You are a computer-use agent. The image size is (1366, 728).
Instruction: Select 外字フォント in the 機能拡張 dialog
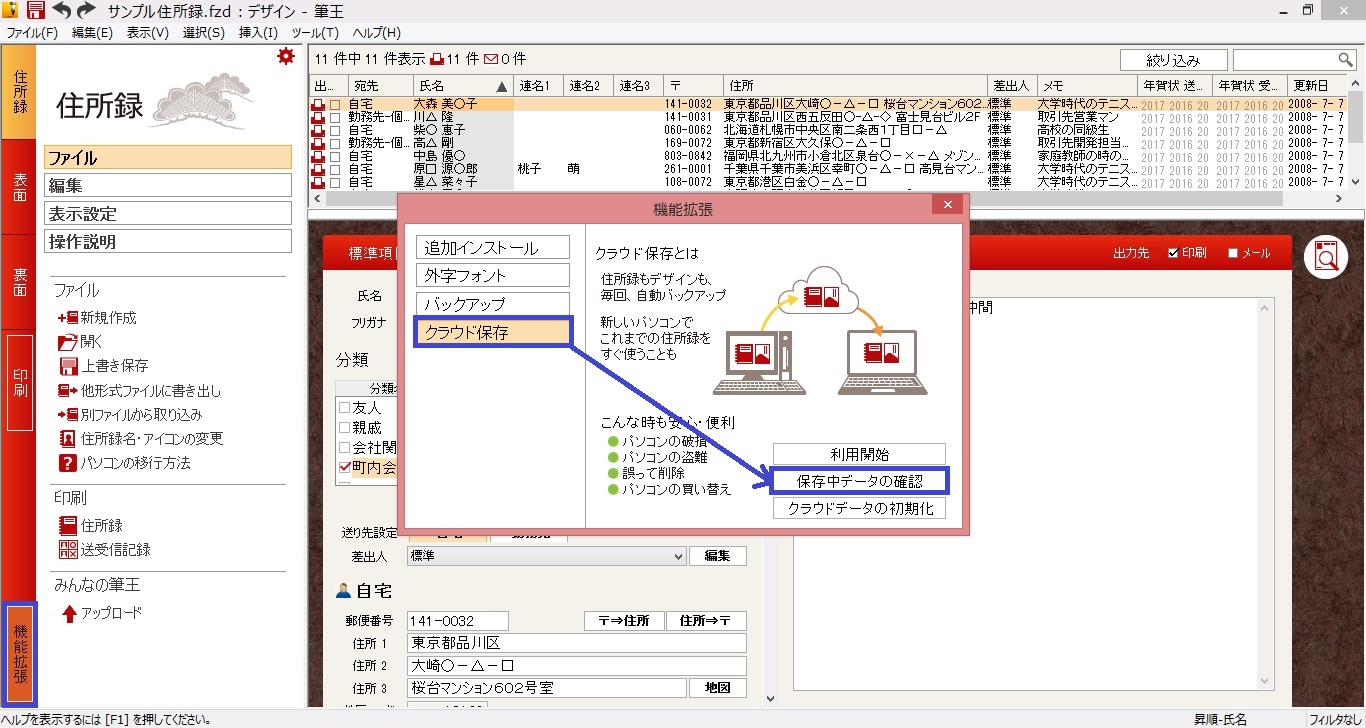pyautogui.click(x=493, y=276)
